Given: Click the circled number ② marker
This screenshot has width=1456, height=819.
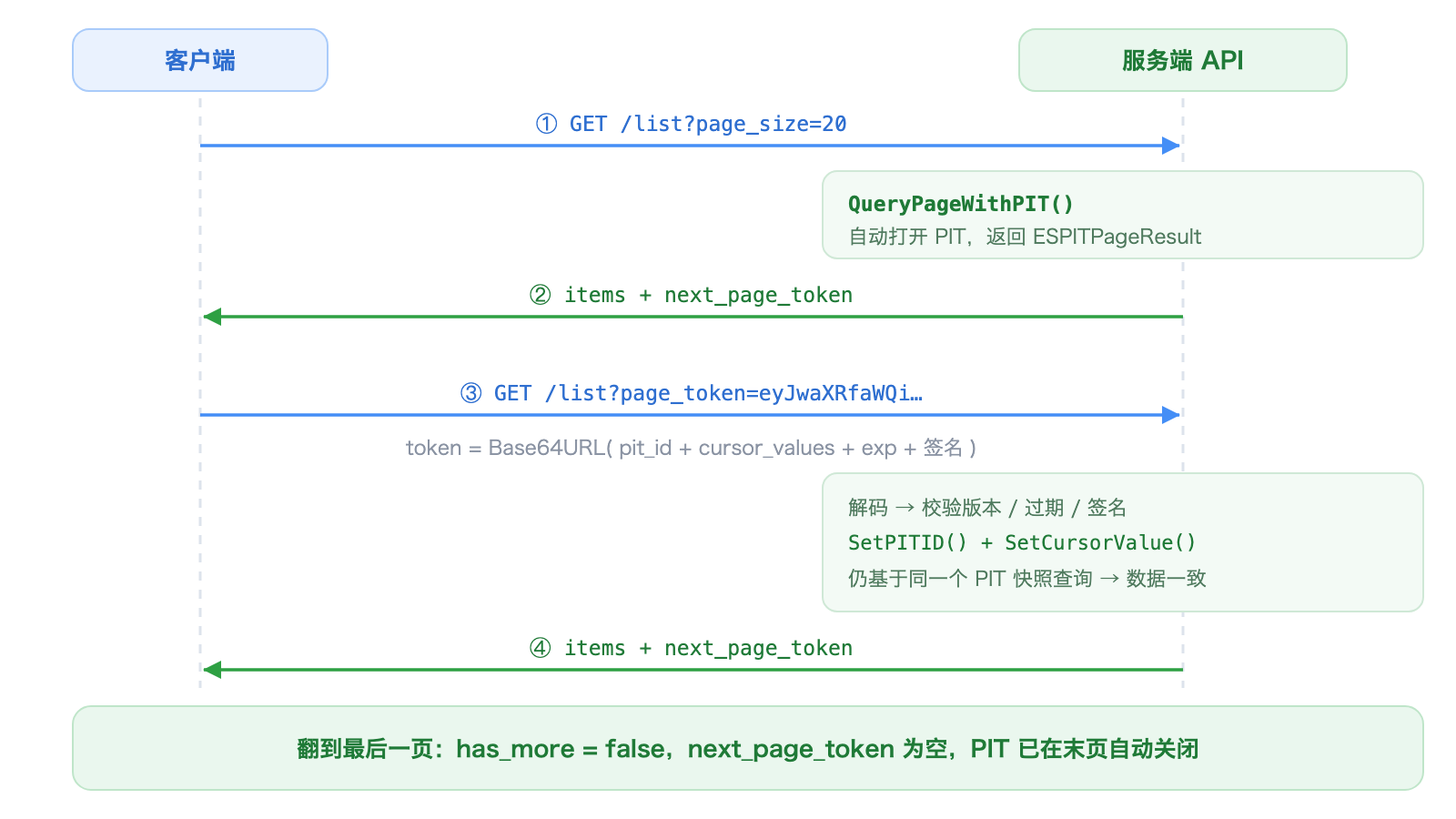Looking at the screenshot, I should click(541, 295).
